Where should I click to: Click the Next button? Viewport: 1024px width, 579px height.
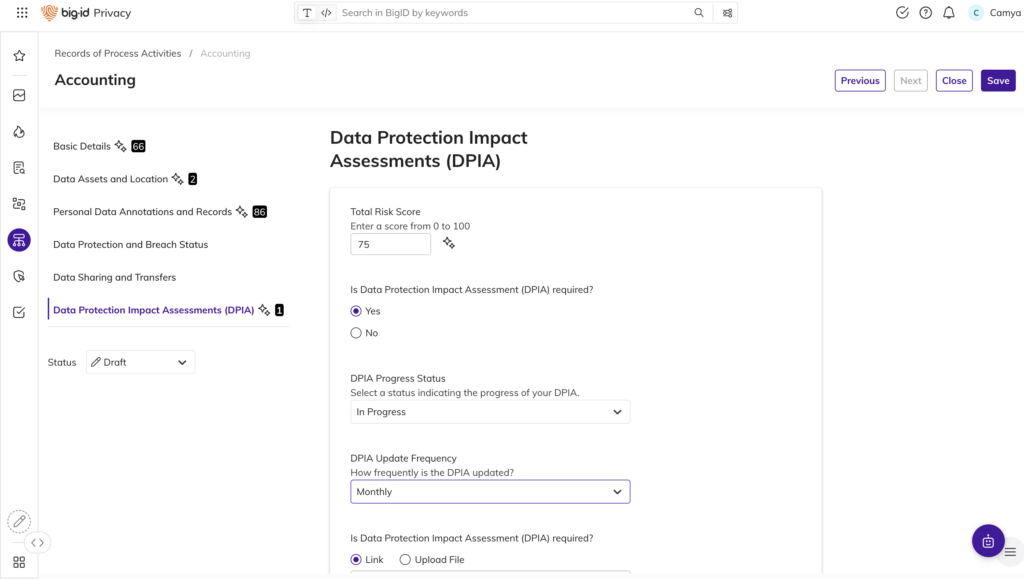pyautogui.click(x=910, y=80)
